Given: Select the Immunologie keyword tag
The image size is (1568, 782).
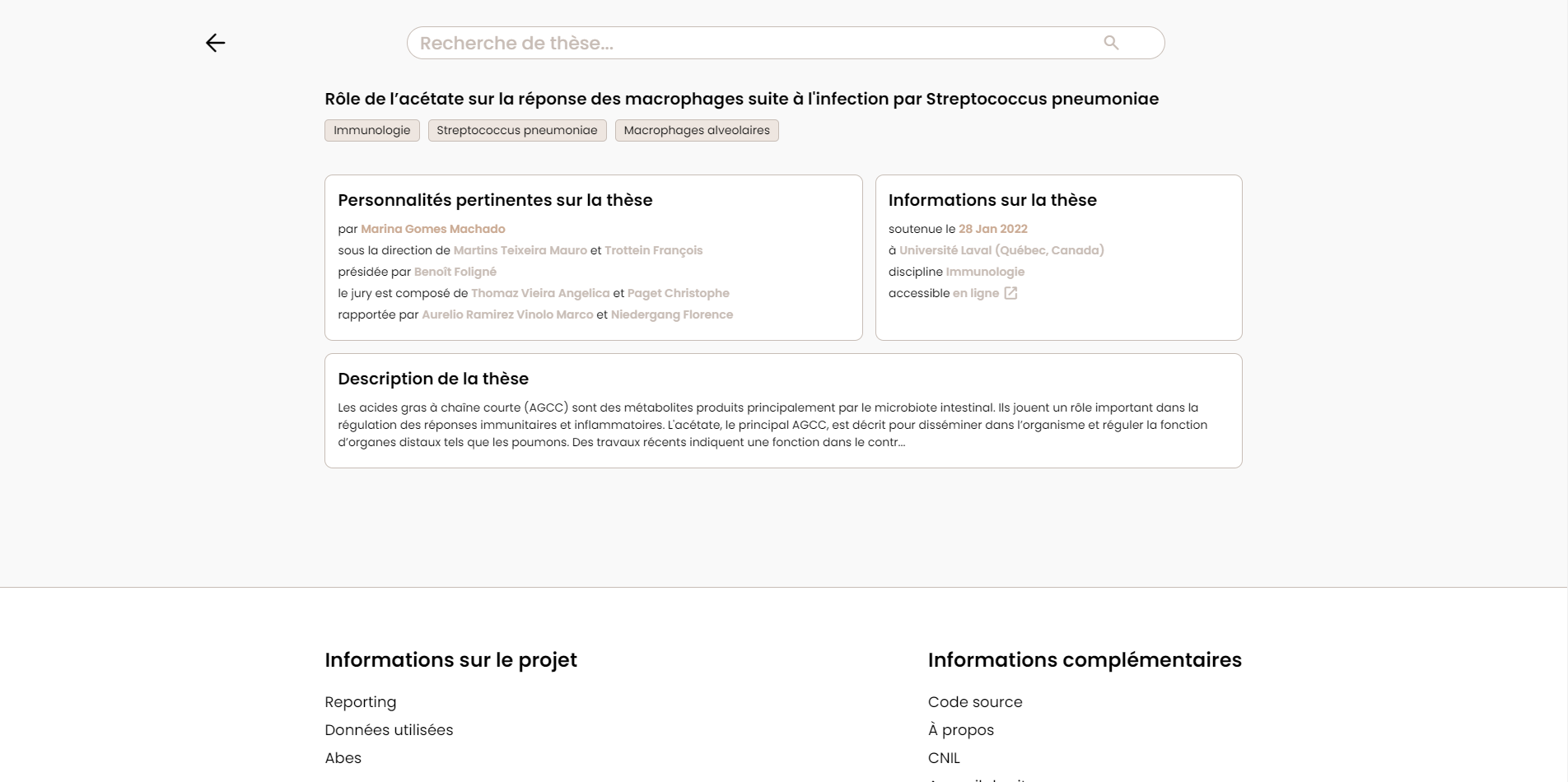Looking at the screenshot, I should point(371,130).
